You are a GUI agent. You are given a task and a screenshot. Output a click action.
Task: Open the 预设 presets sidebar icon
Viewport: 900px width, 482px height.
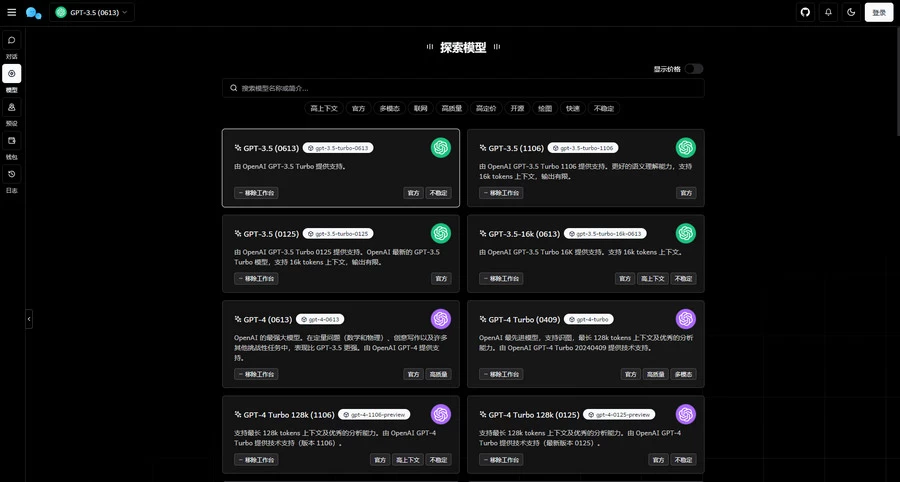[11, 107]
